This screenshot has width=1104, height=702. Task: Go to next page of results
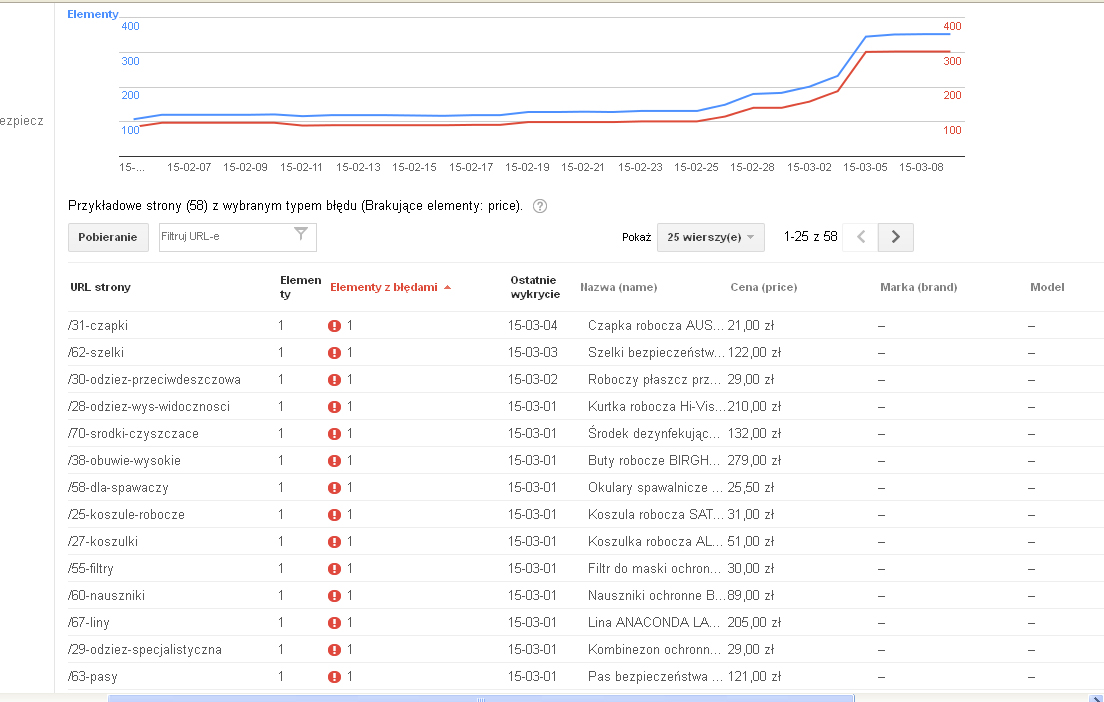pos(895,237)
